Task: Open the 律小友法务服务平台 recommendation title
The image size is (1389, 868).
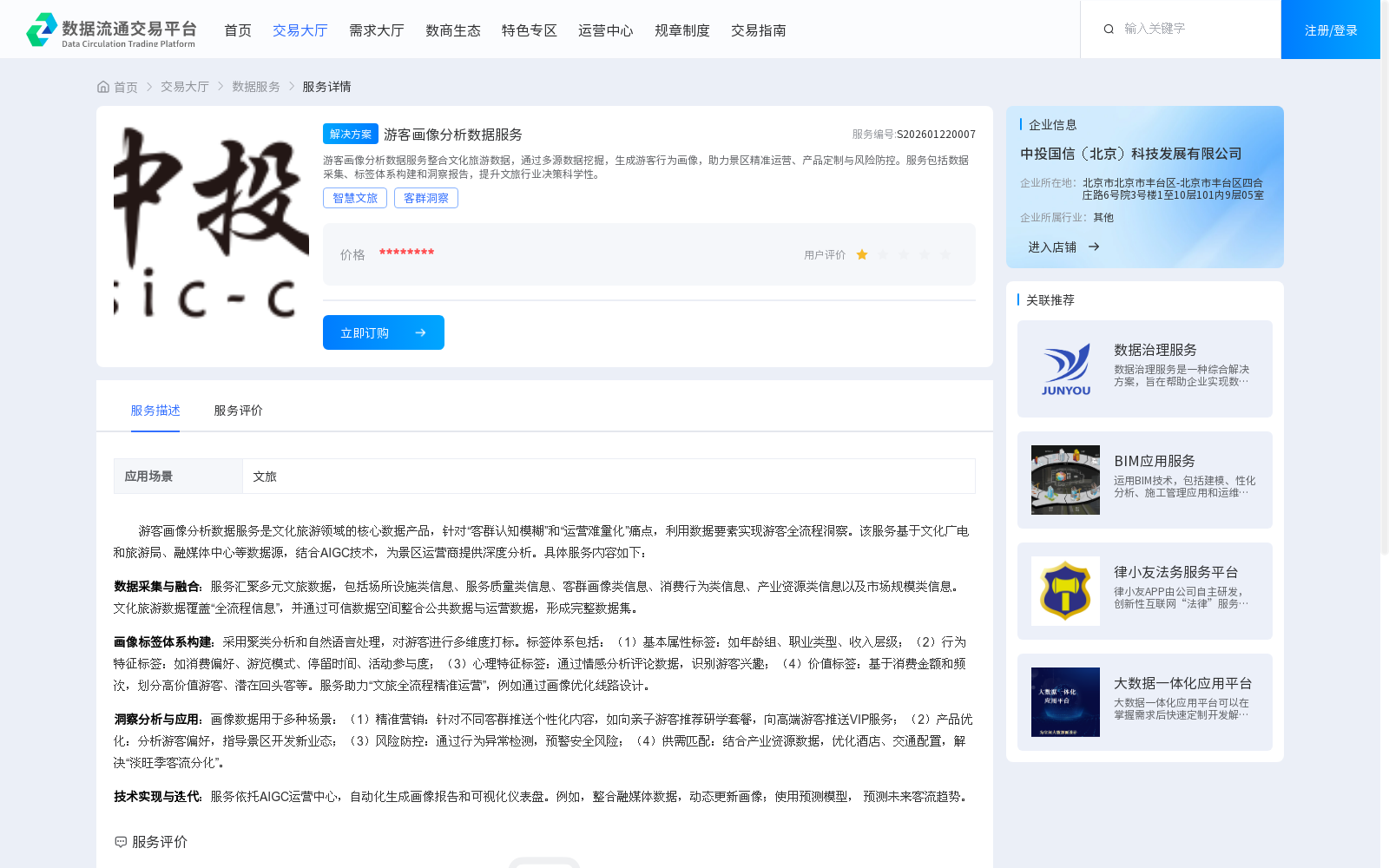Action: pos(1176,572)
